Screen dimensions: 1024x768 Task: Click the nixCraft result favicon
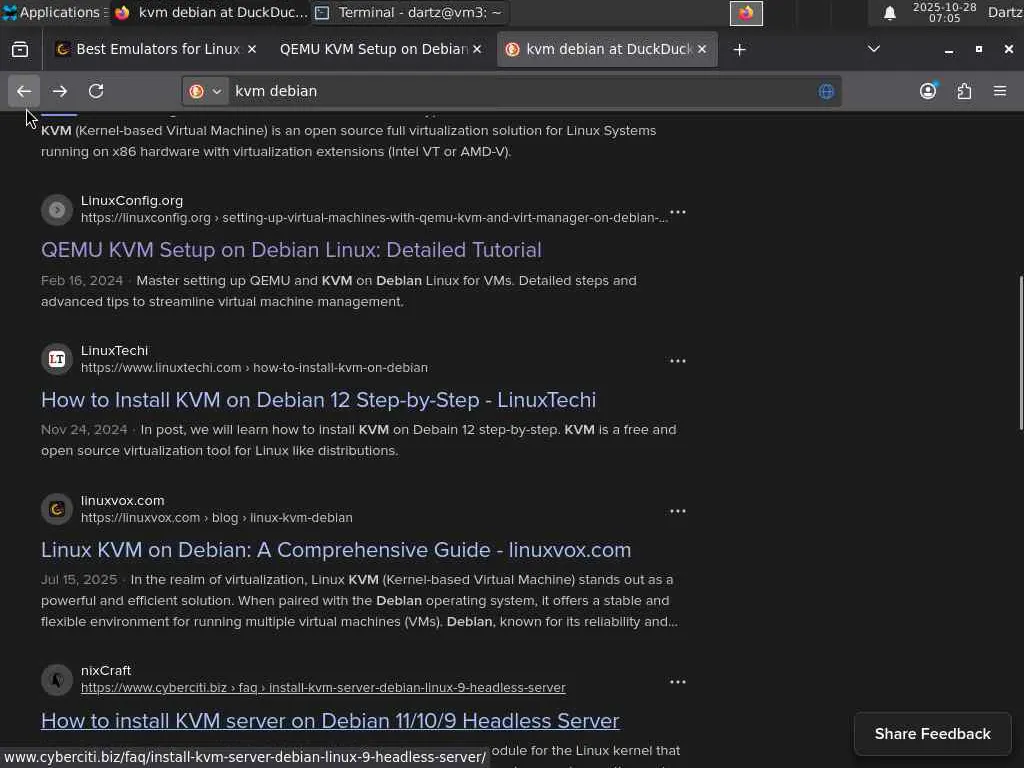click(x=57, y=680)
